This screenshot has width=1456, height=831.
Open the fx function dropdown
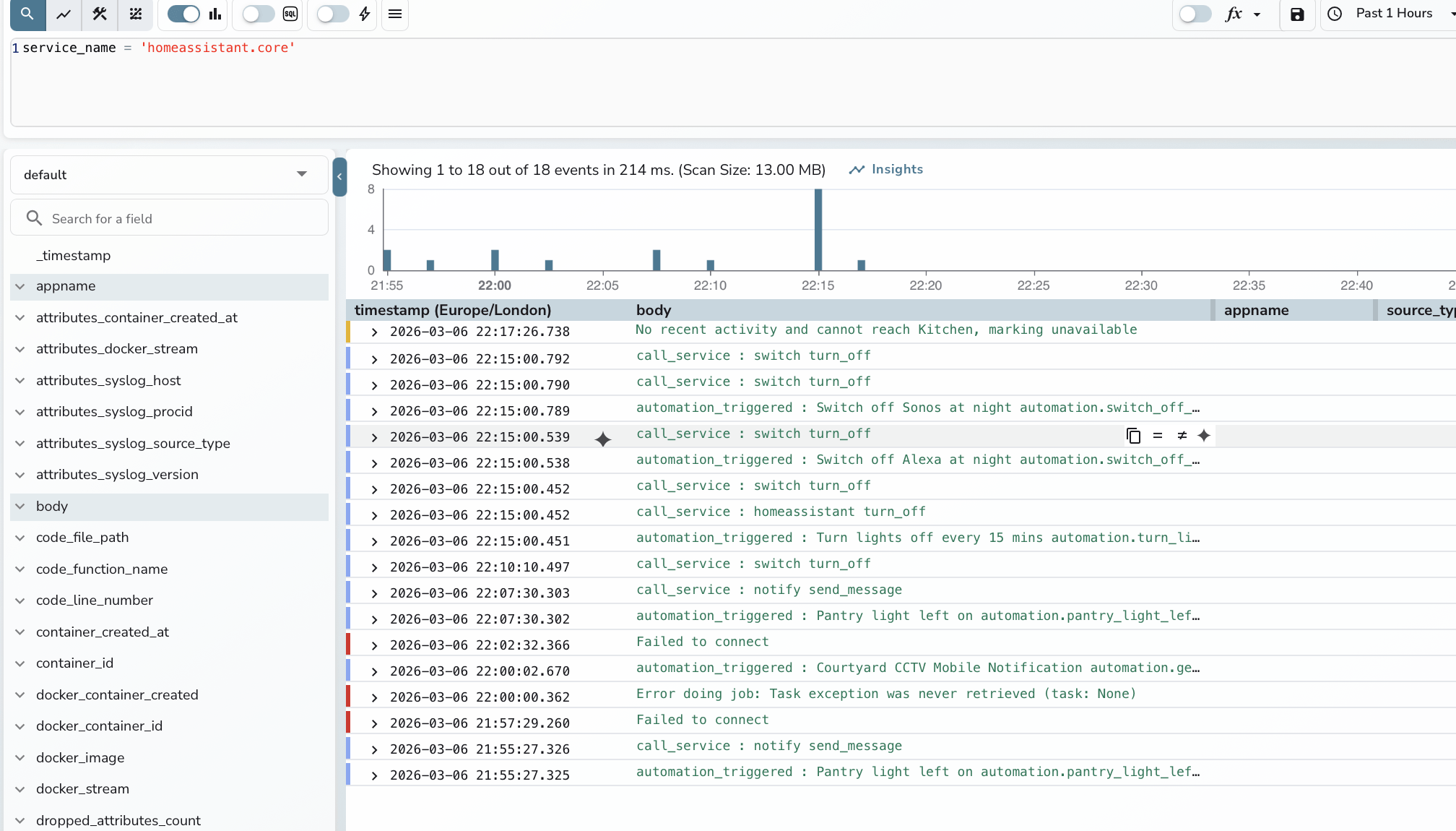(x=1244, y=14)
